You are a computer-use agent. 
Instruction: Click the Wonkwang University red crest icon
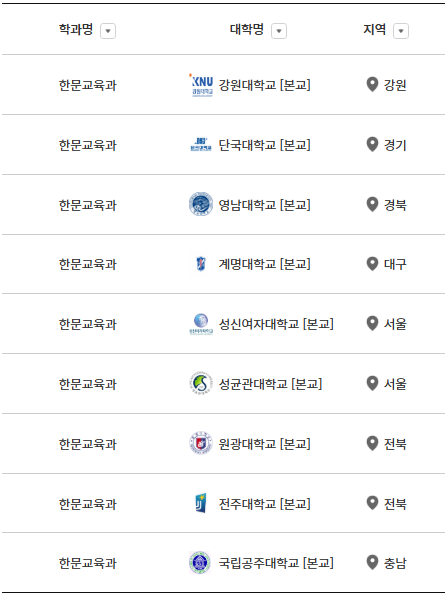click(x=201, y=443)
